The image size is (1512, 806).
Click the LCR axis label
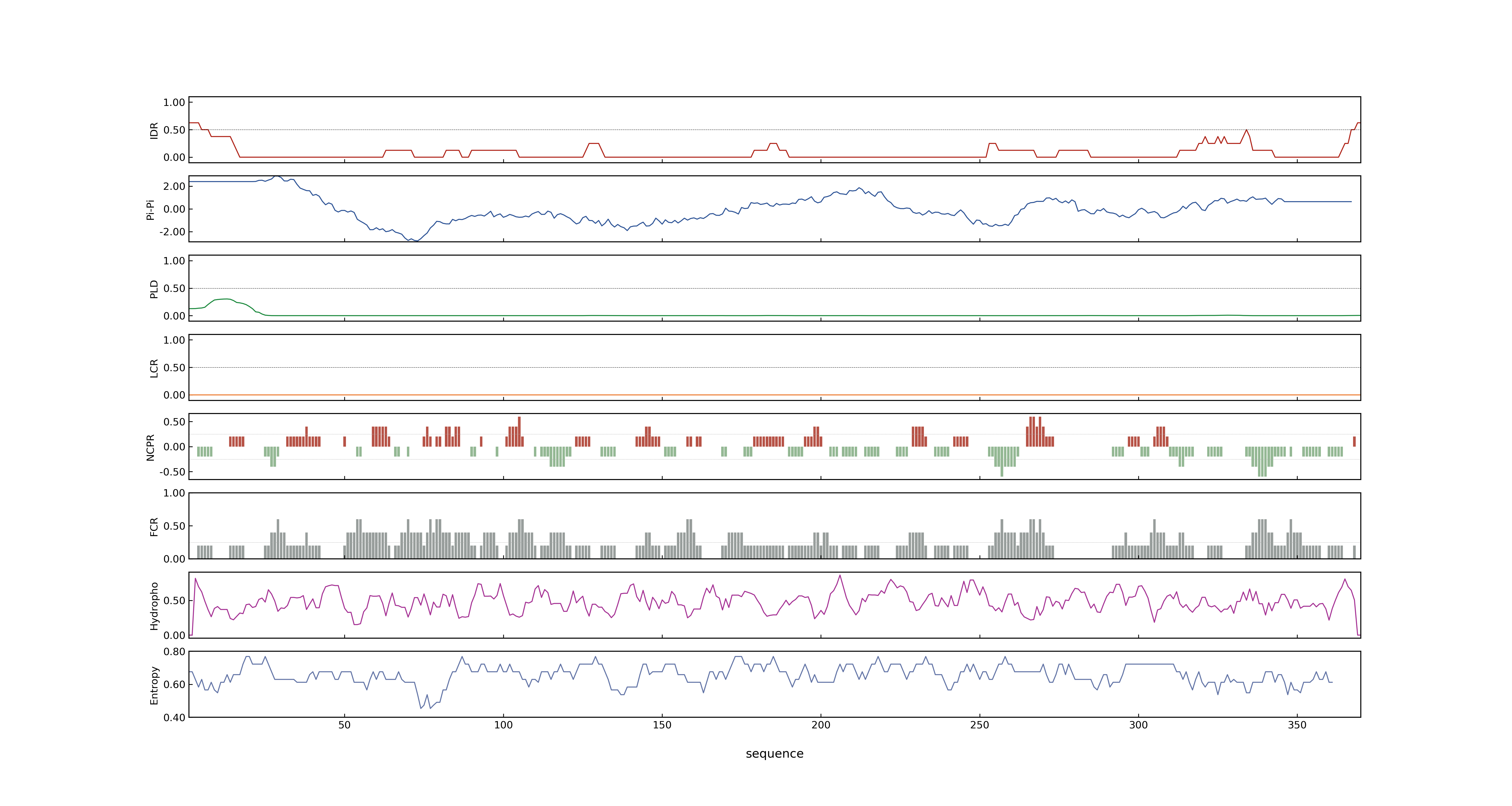[x=154, y=368]
